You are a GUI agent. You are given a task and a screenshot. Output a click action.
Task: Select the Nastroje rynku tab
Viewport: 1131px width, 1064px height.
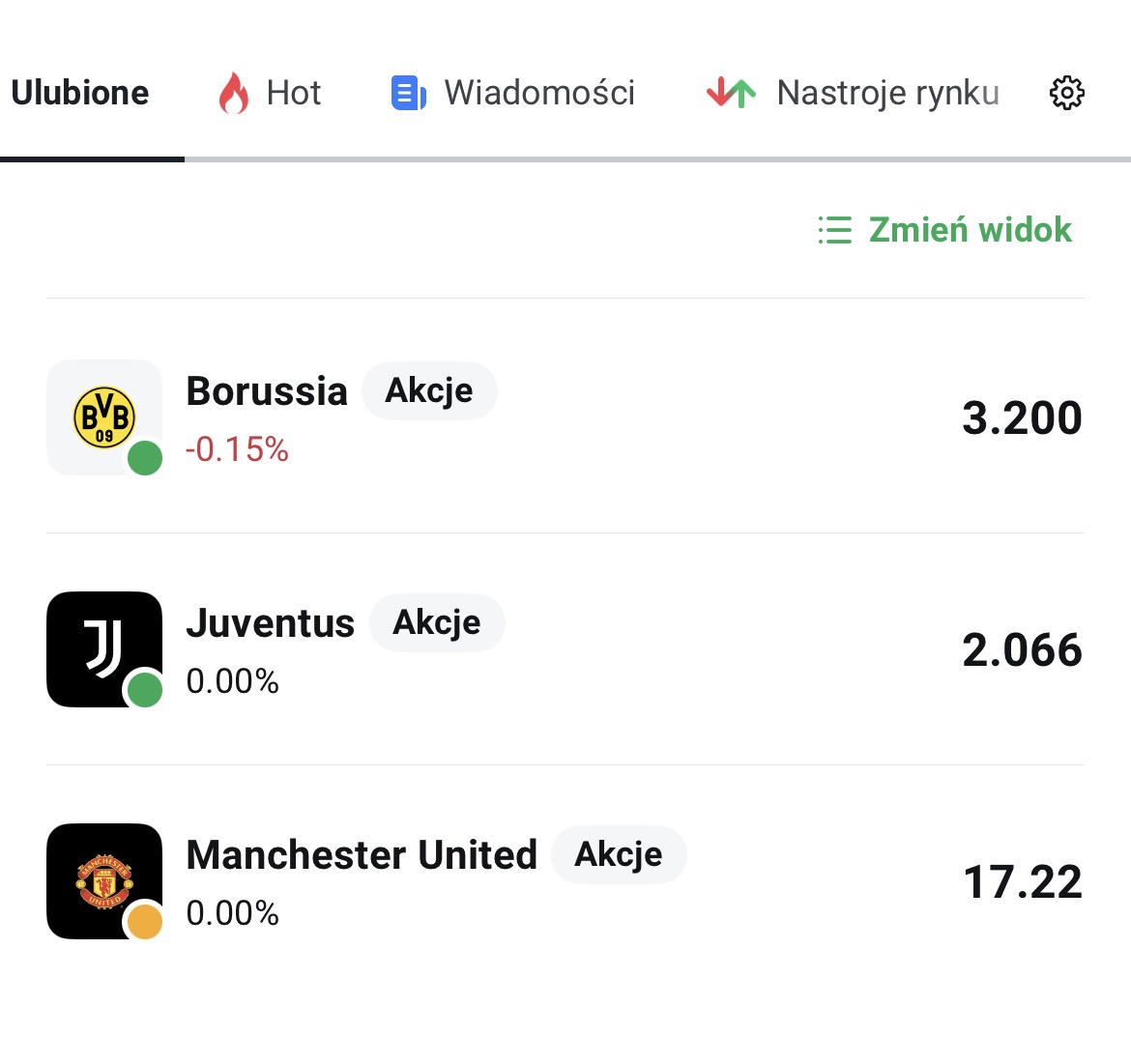pos(887,93)
